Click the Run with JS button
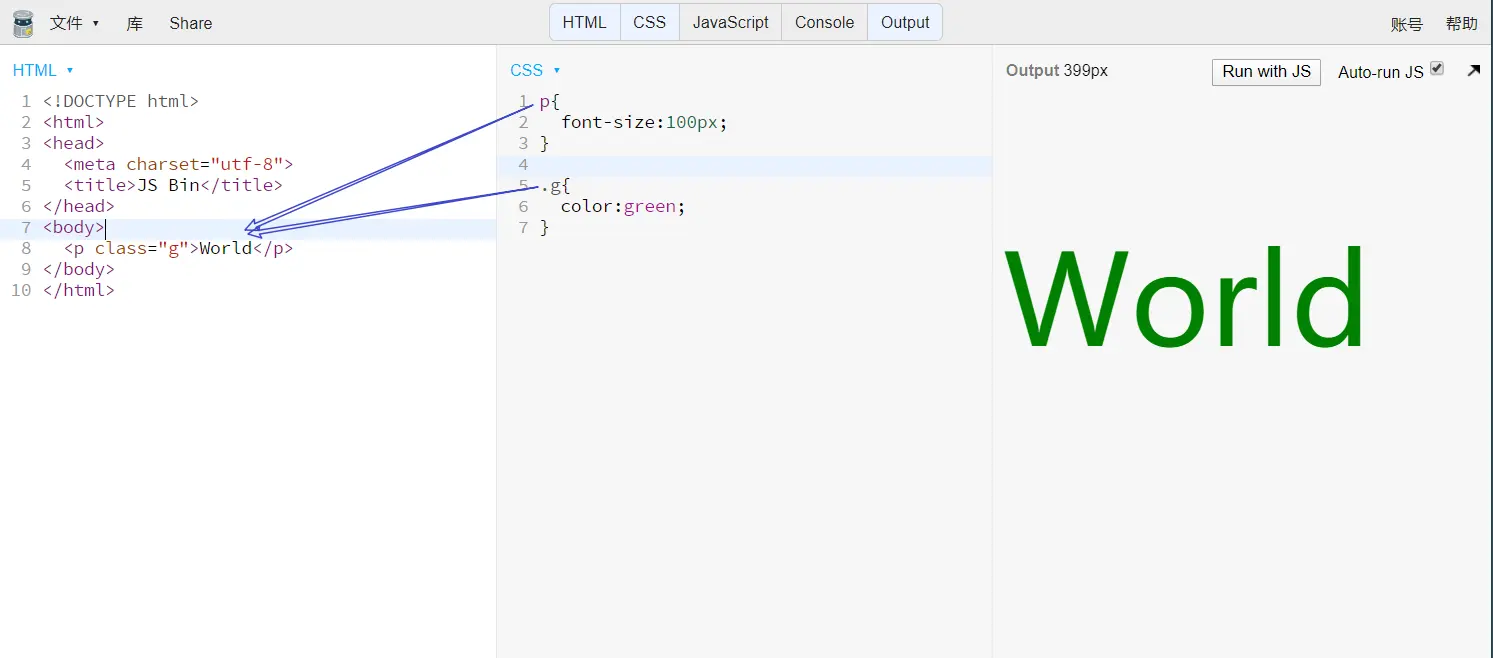The height and width of the screenshot is (658, 1493). 1266,72
